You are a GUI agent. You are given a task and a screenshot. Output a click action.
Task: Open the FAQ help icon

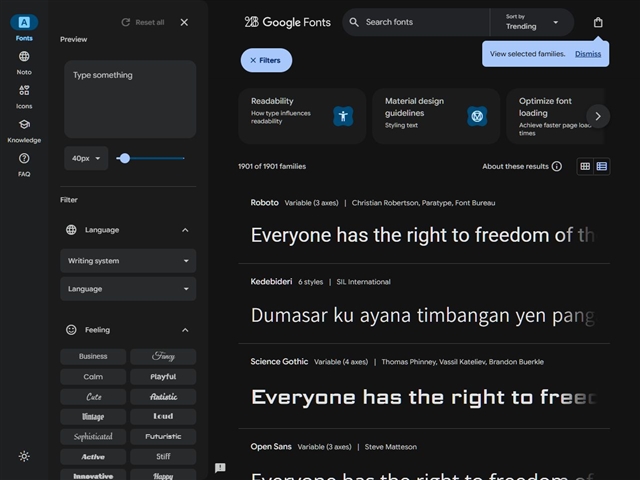pos(24,158)
